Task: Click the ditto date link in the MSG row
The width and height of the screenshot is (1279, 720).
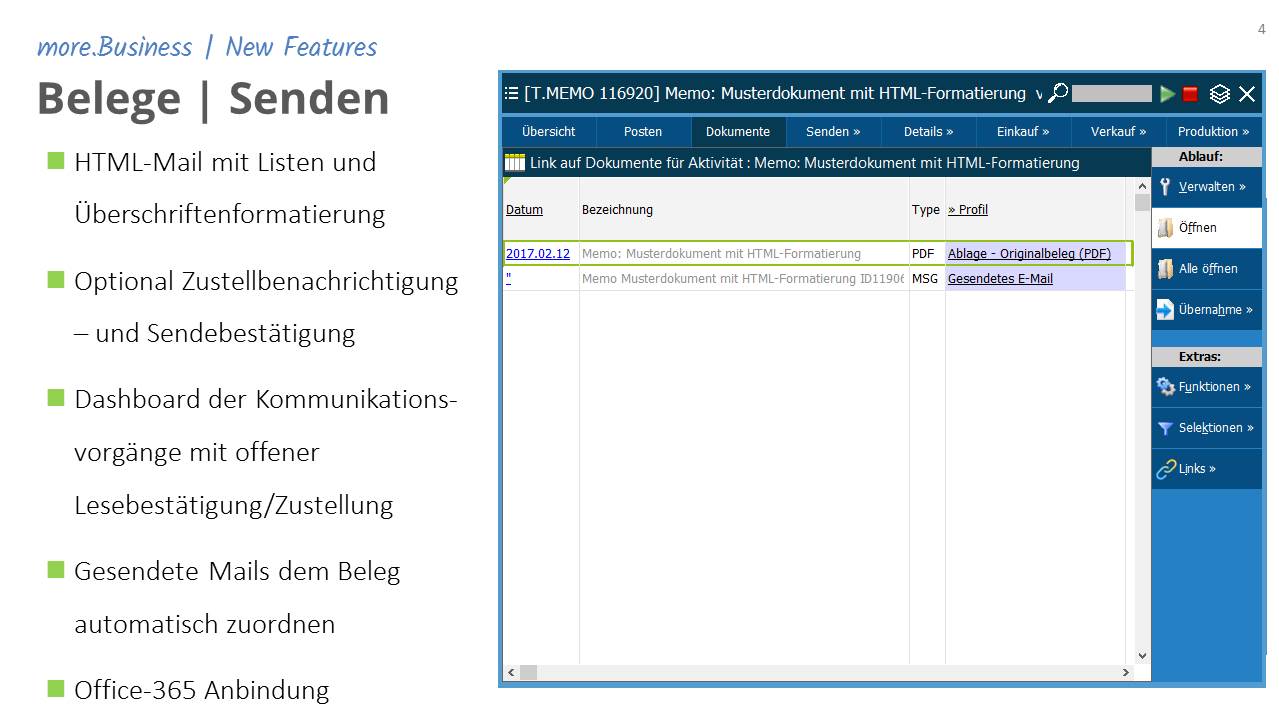Action: click(x=508, y=279)
